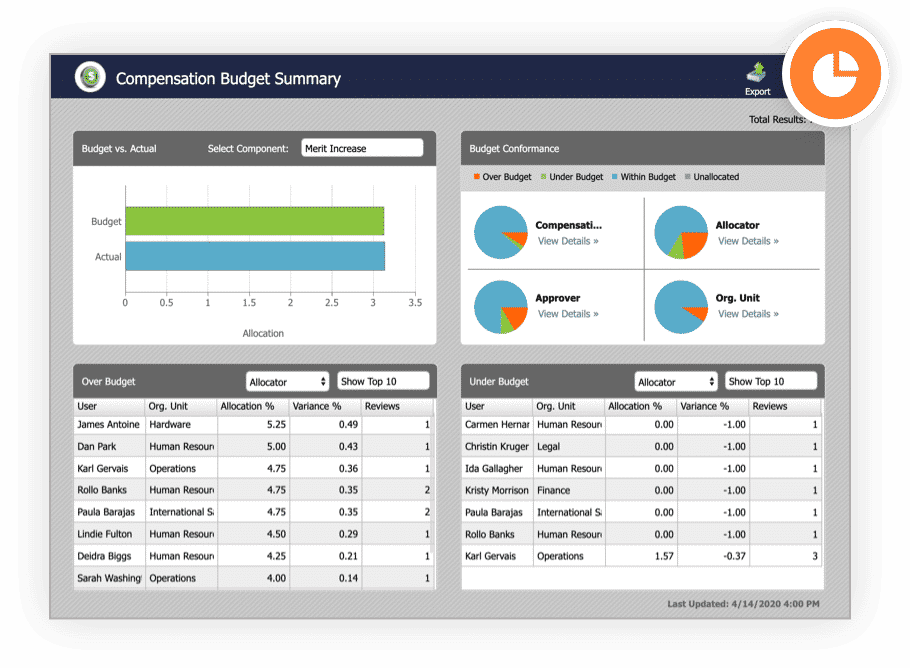Click allocation value 1.57
This screenshot has height=668, width=910.
664,557
